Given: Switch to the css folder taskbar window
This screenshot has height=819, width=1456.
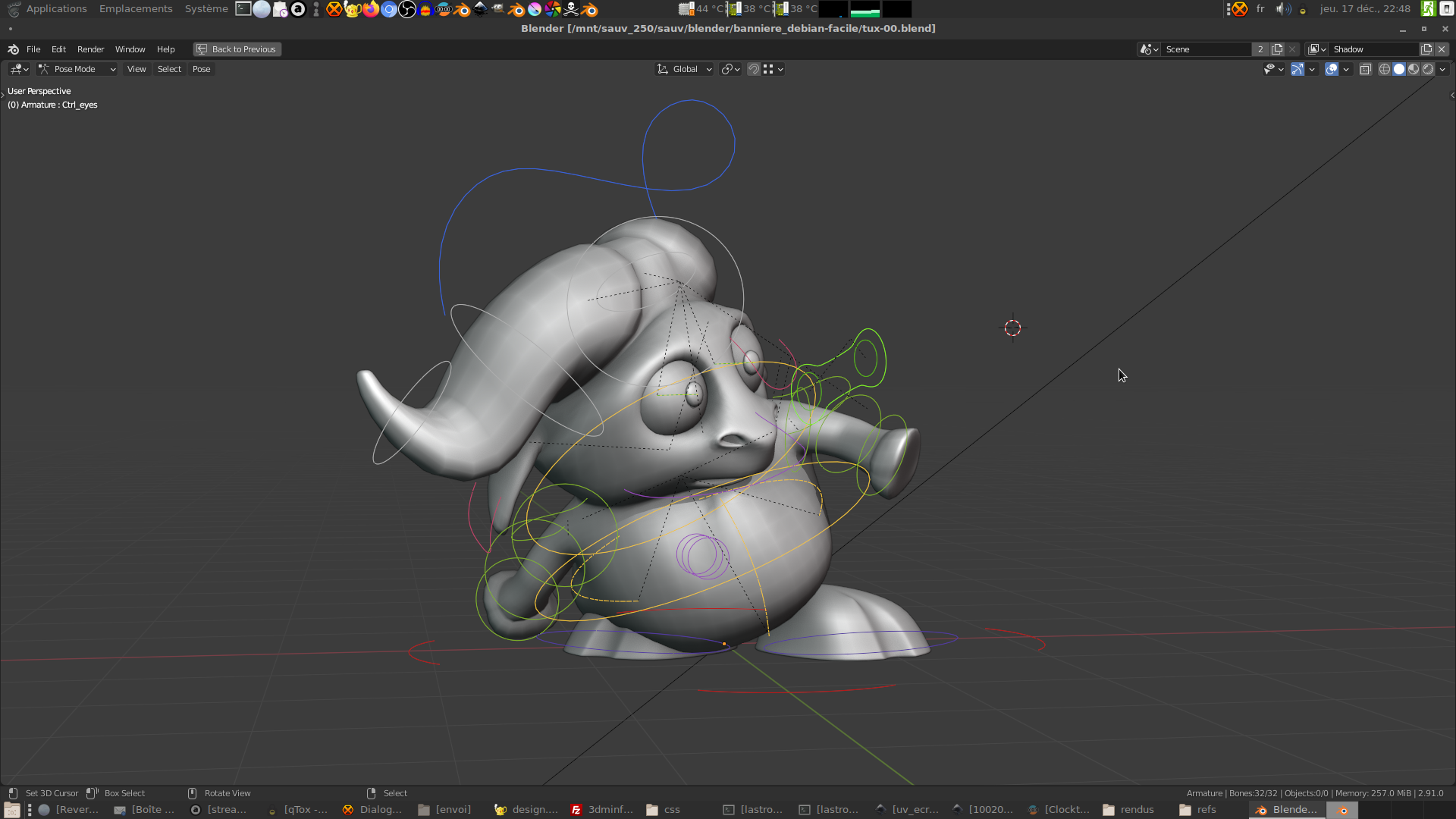Looking at the screenshot, I should coord(664,810).
